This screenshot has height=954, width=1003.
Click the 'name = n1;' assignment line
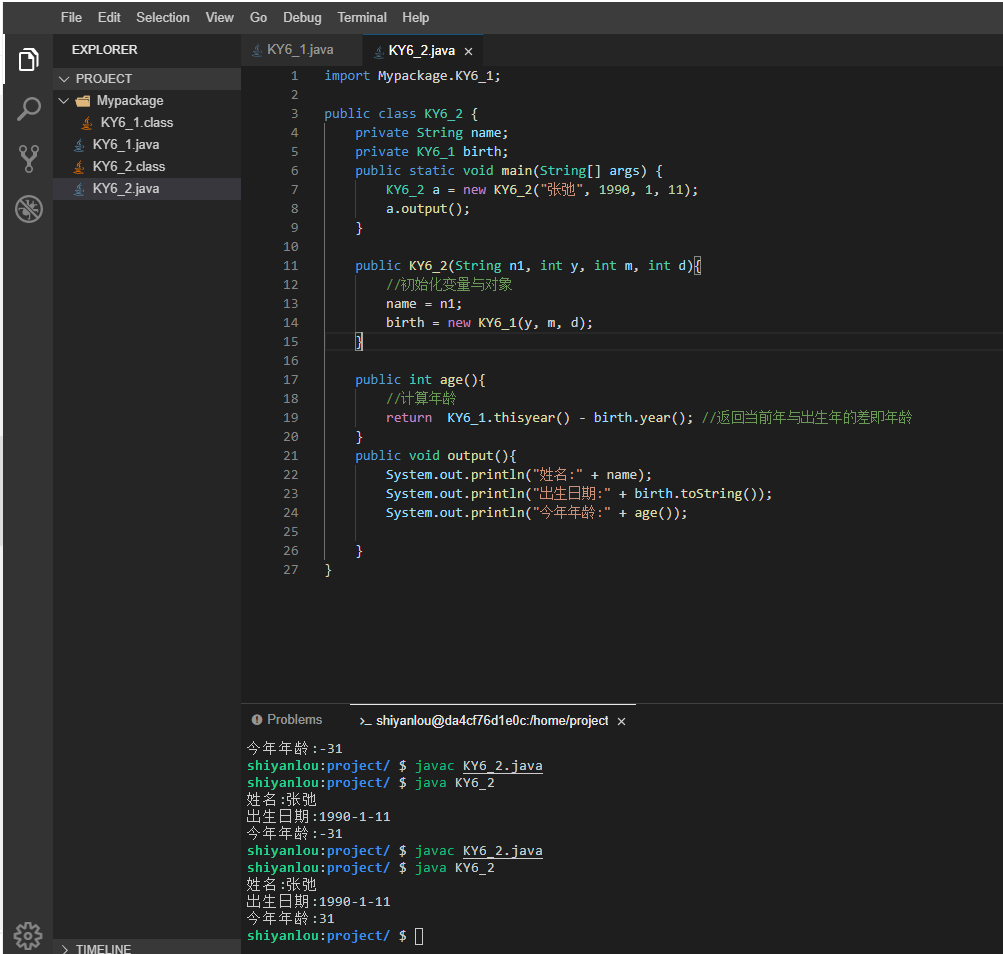tap(424, 304)
